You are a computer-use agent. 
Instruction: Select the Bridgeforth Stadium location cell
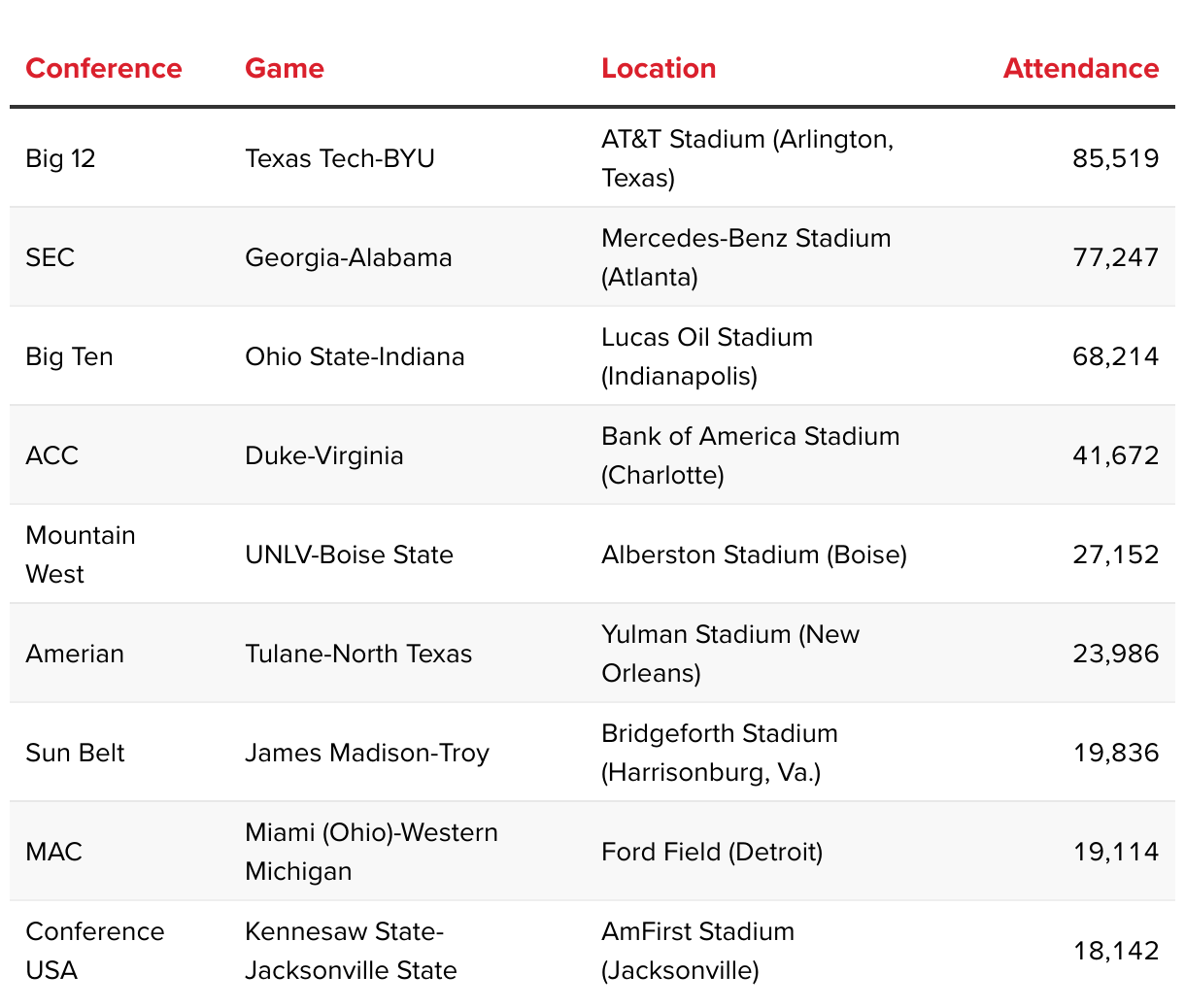[719, 753]
